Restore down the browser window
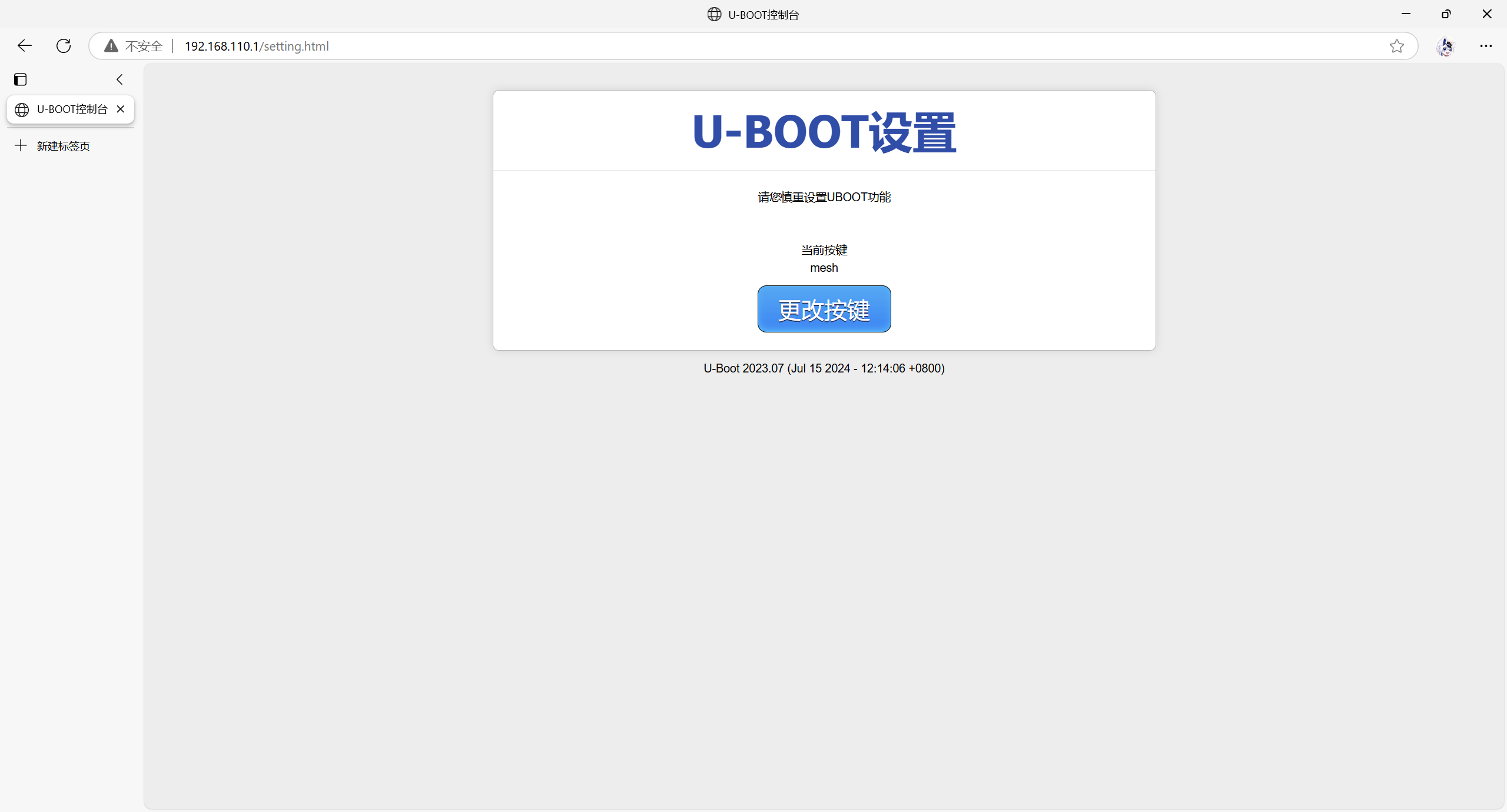 pyautogui.click(x=1446, y=14)
